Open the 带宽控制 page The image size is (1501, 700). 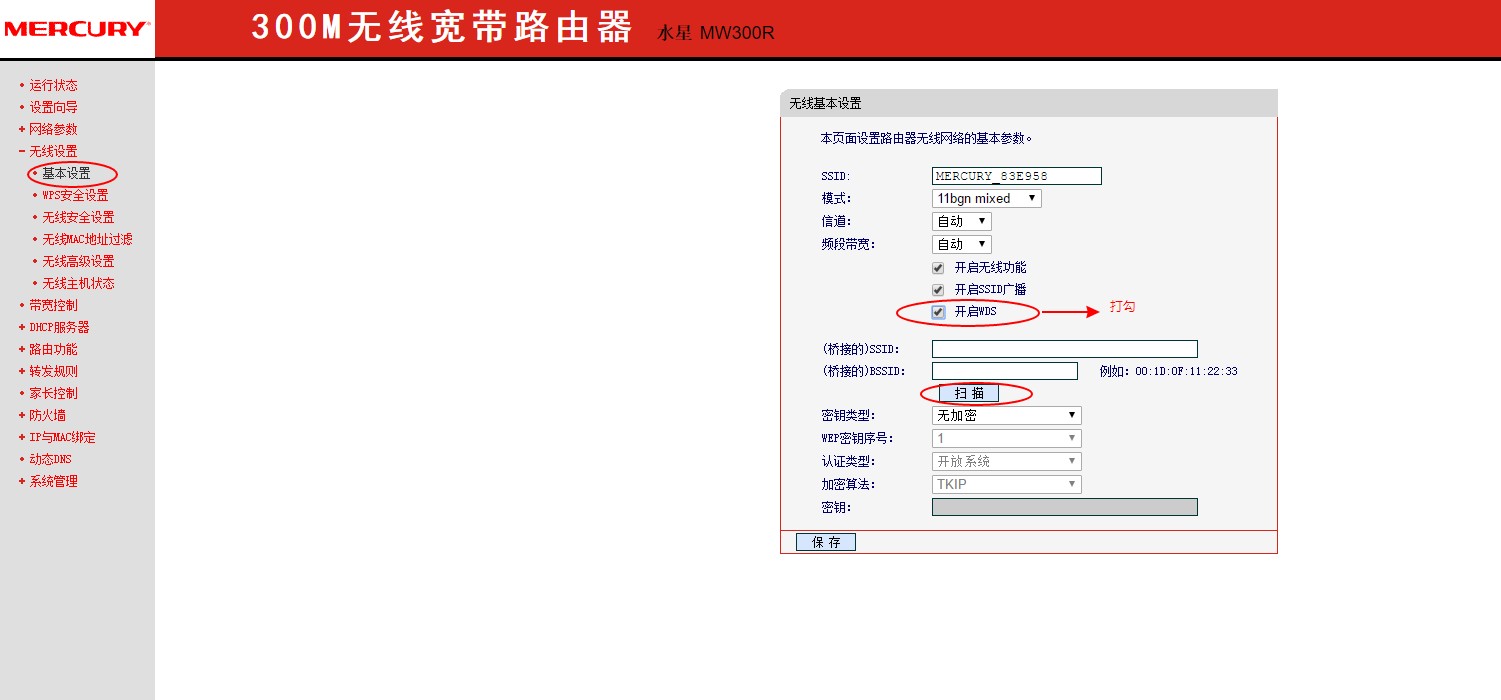point(52,305)
